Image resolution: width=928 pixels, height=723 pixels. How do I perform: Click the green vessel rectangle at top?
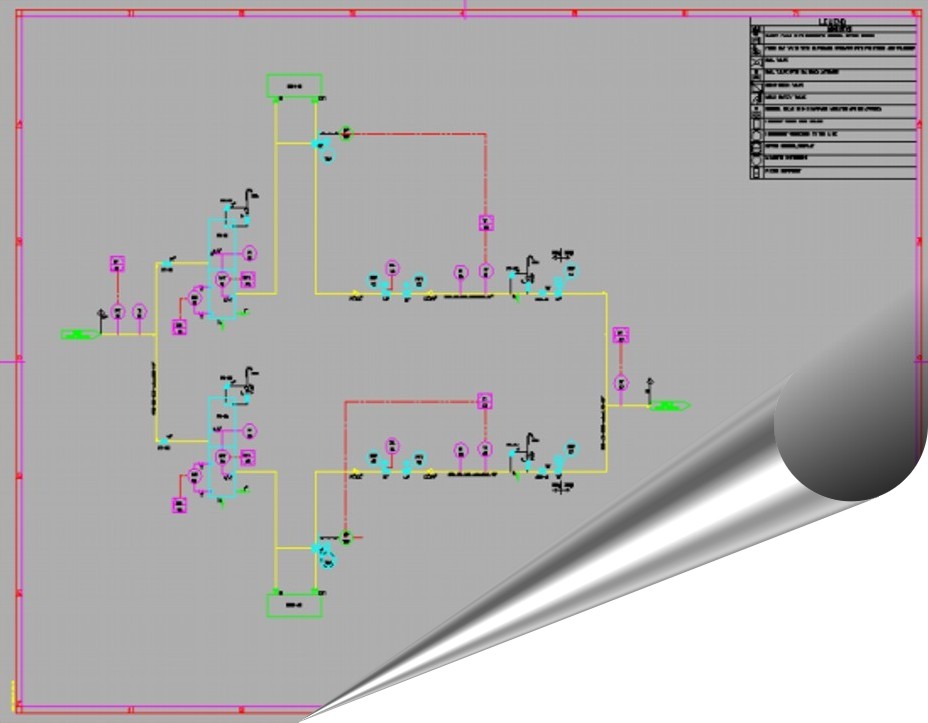coord(294,86)
